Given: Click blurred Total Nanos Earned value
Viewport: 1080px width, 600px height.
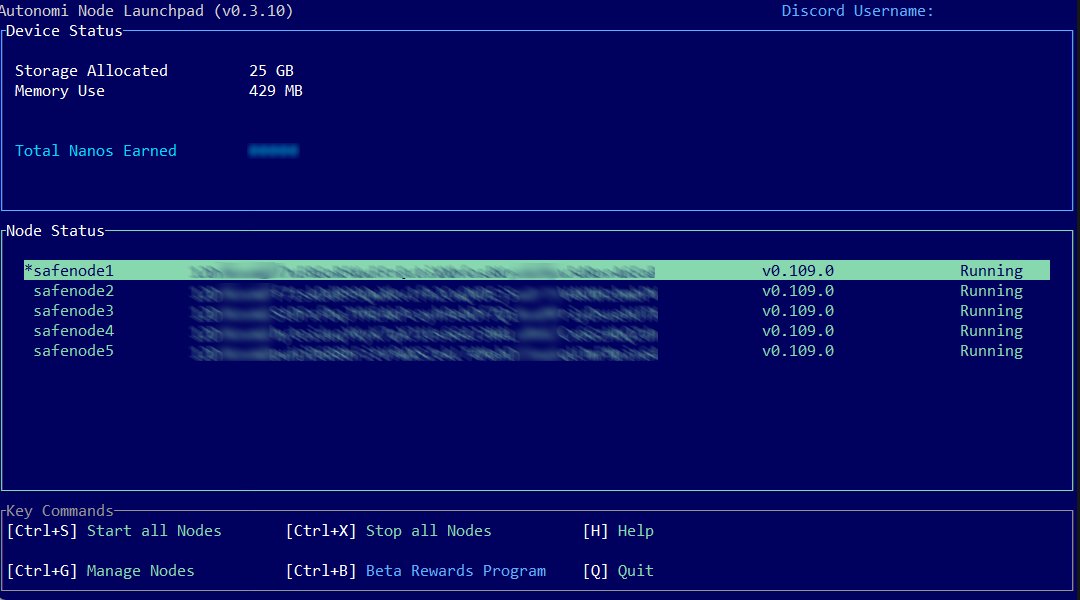Looking at the screenshot, I should [x=273, y=150].
